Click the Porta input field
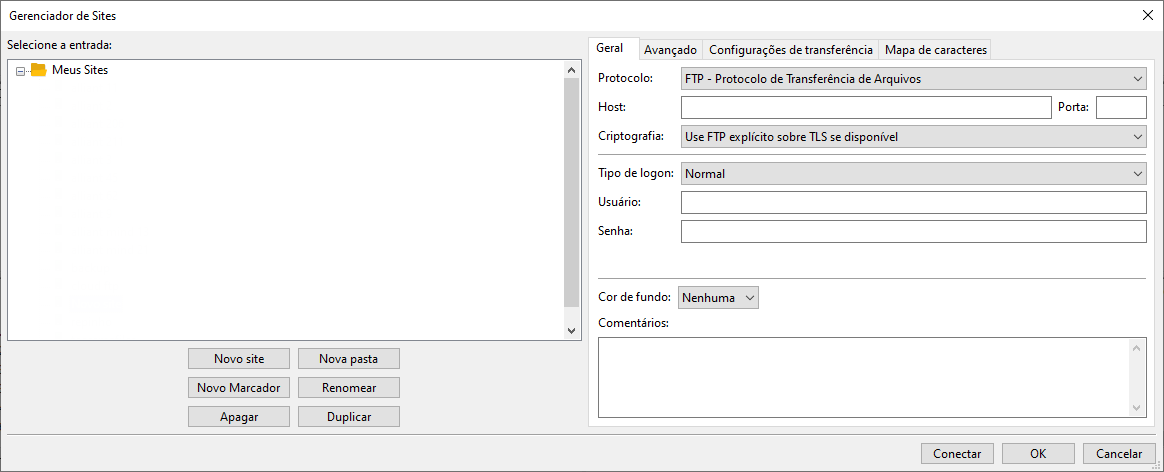1164x472 pixels. tap(1121, 108)
